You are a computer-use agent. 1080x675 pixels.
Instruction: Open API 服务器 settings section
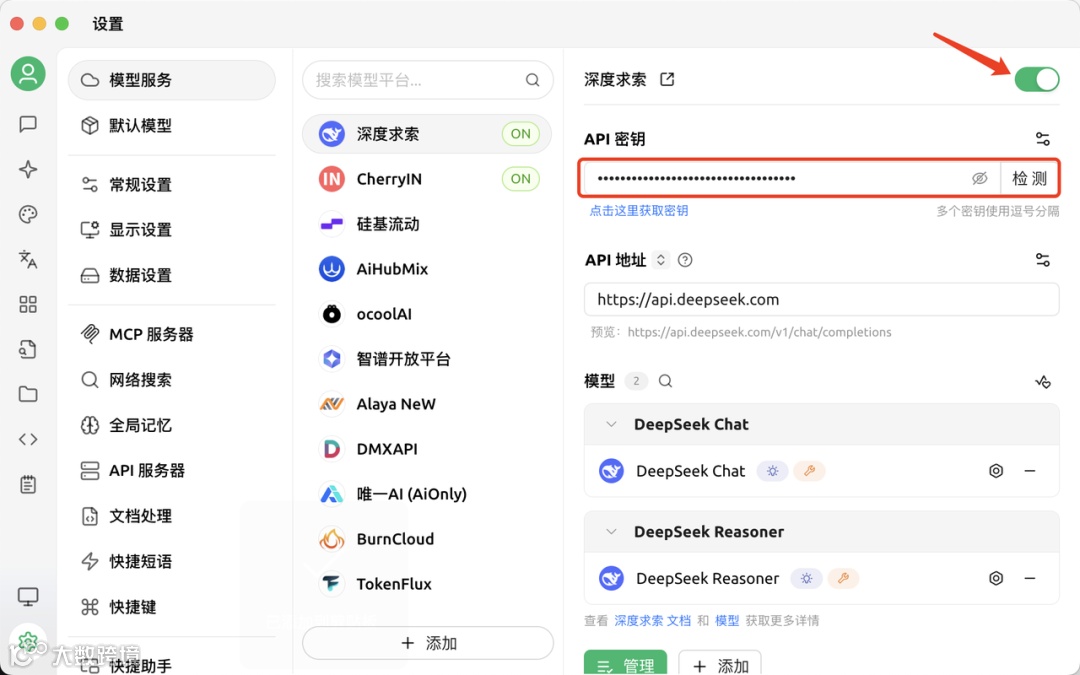(x=172, y=470)
